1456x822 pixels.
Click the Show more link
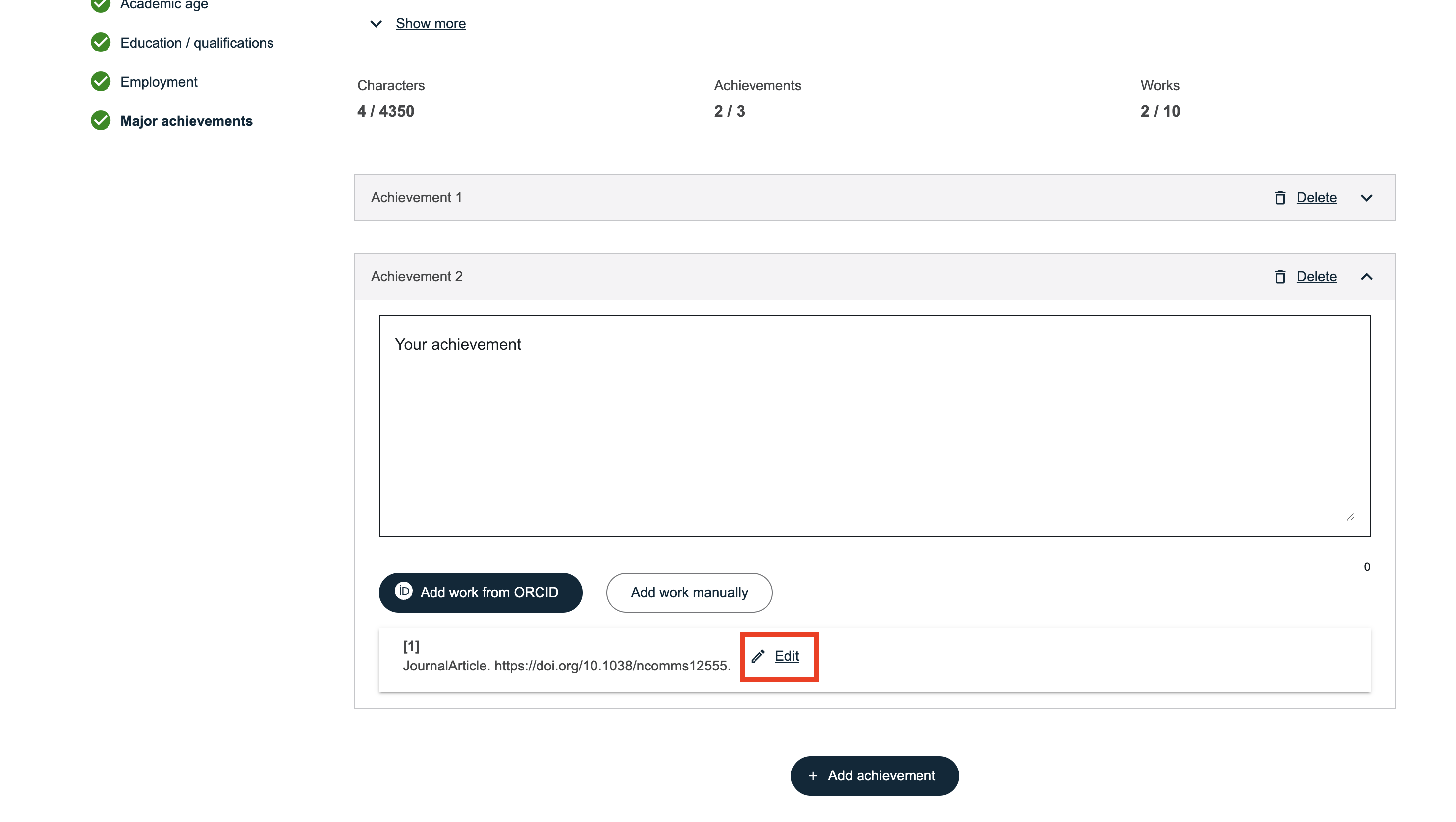tap(430, 24)
